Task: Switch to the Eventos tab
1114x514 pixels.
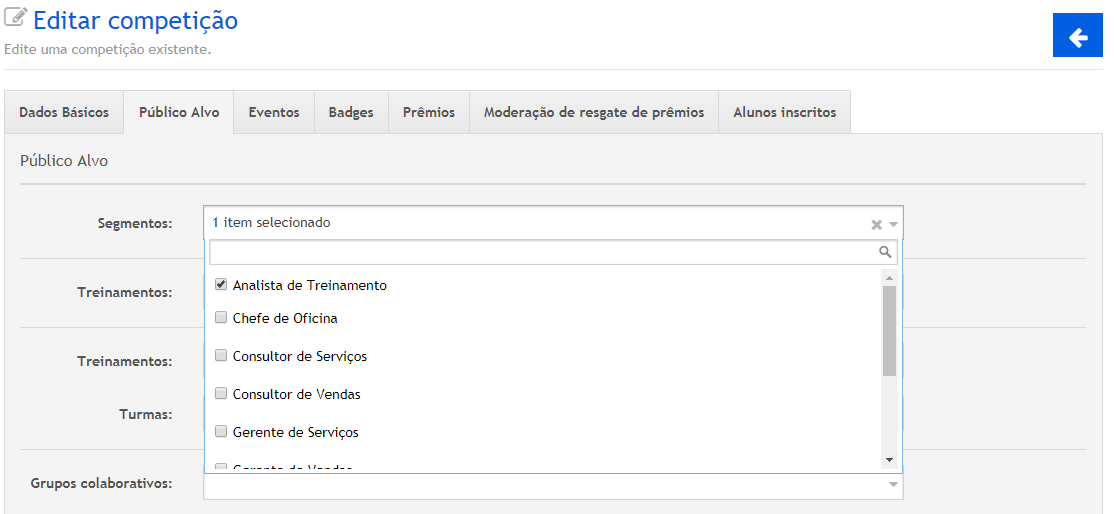Action: [274, 112]
